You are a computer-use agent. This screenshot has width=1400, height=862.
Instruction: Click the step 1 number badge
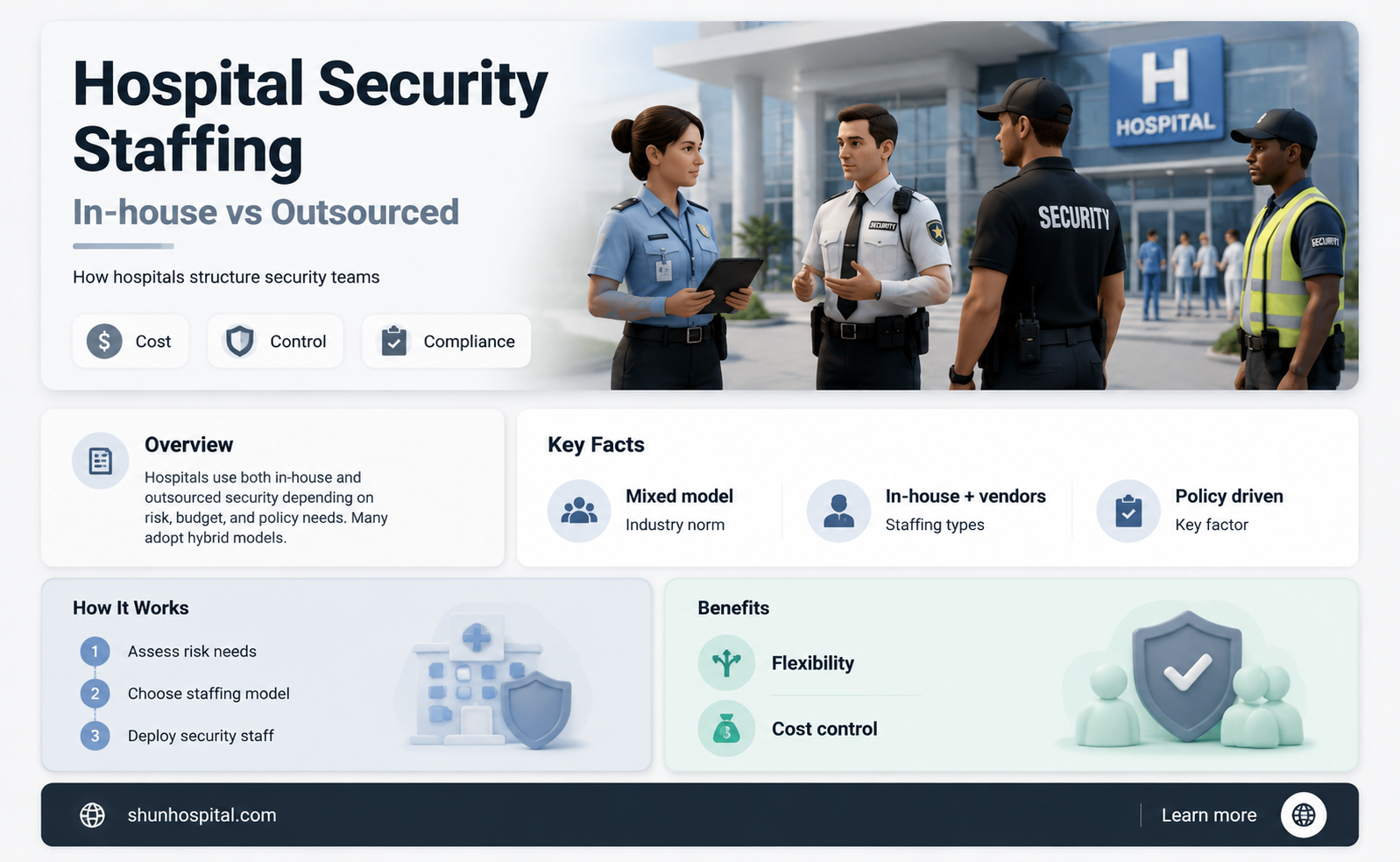(95, 652)
